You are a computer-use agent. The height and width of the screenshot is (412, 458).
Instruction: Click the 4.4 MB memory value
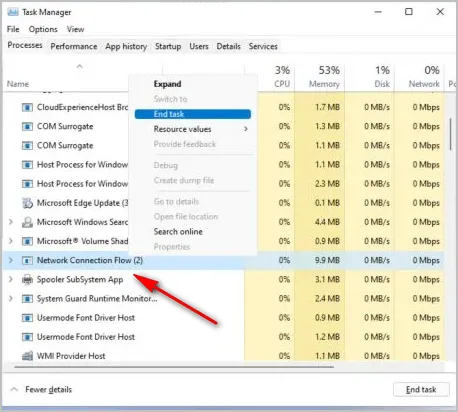[x=327, y=222]
